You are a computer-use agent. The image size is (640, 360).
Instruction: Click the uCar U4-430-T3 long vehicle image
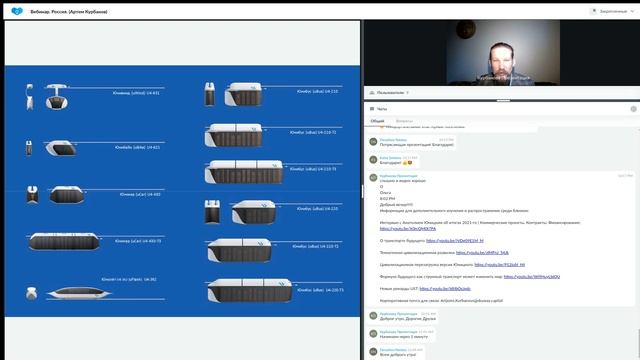(64, 241)
